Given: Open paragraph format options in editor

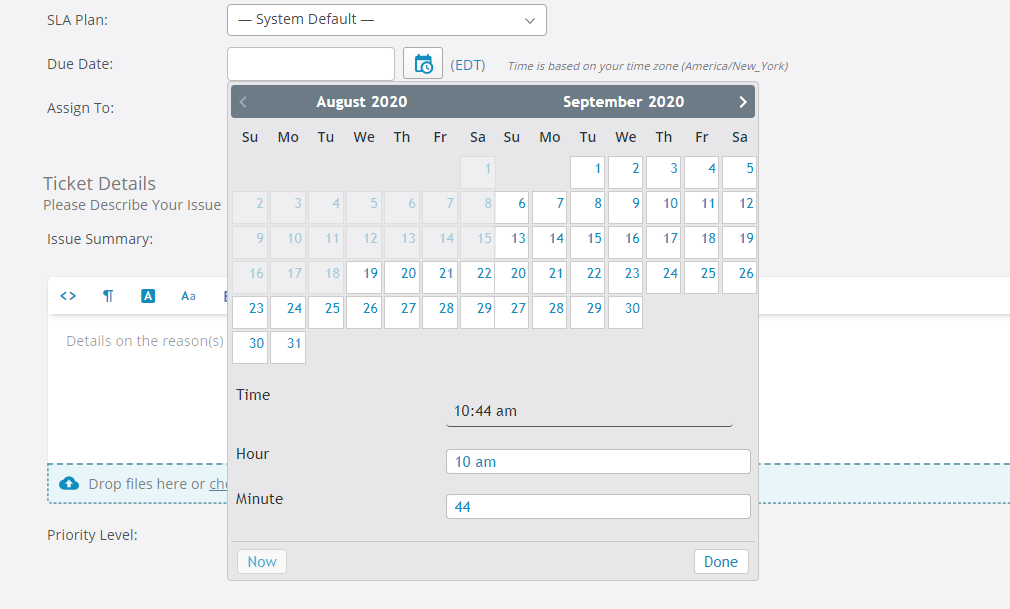Looking at the screenshot, I should [x=108, y=296].
